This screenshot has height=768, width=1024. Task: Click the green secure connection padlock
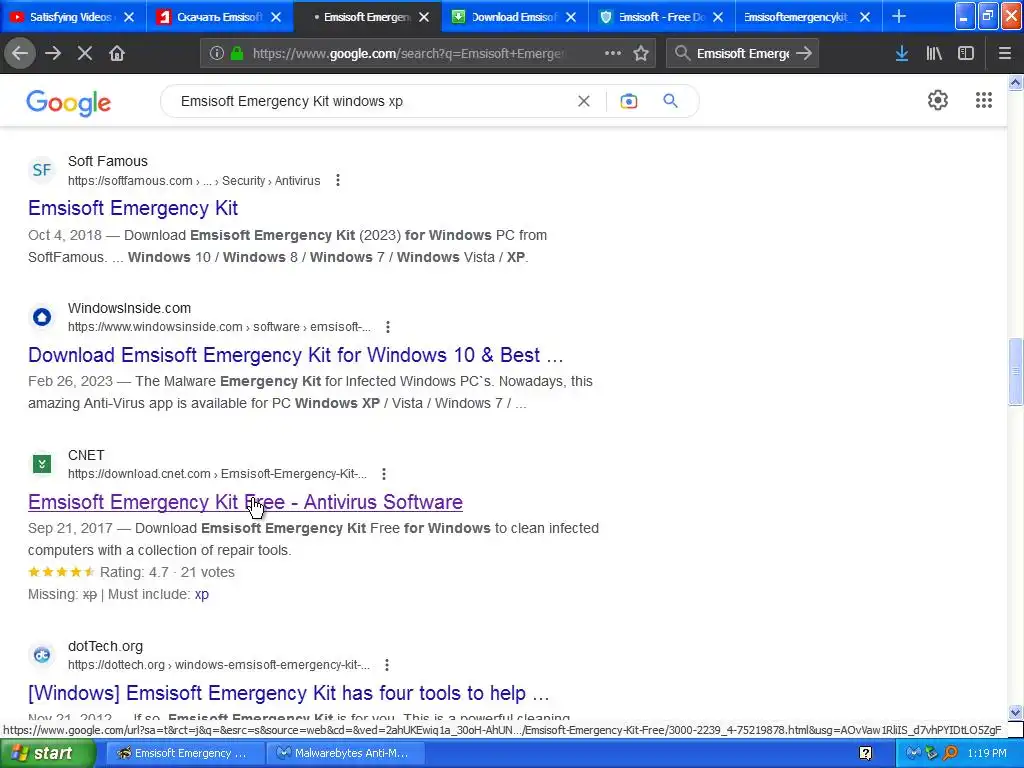[x=237, y=53]
